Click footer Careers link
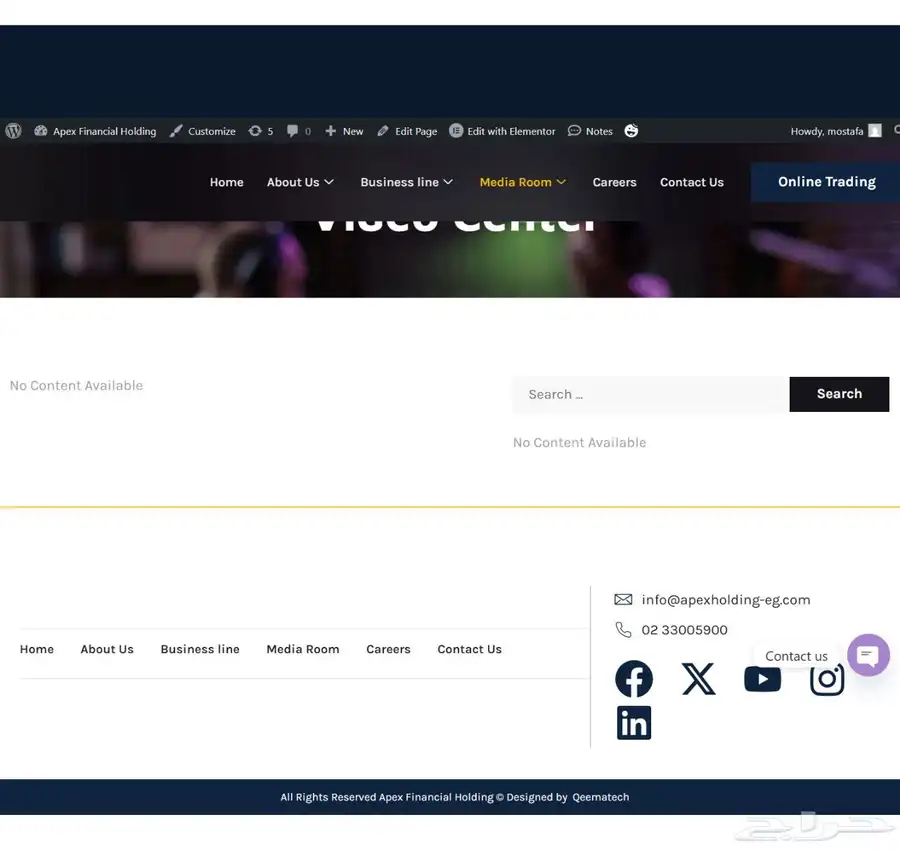900x850 pixels. pyautogui.click(x=388, y=649)
